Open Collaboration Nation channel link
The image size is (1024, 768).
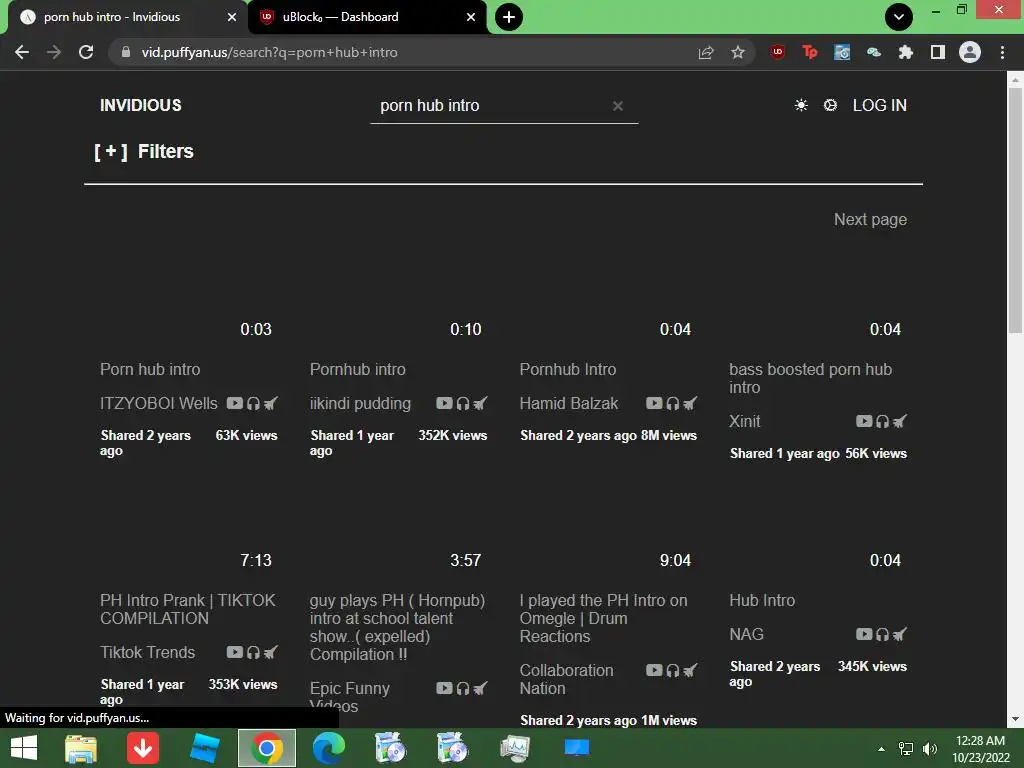point(566,679)
